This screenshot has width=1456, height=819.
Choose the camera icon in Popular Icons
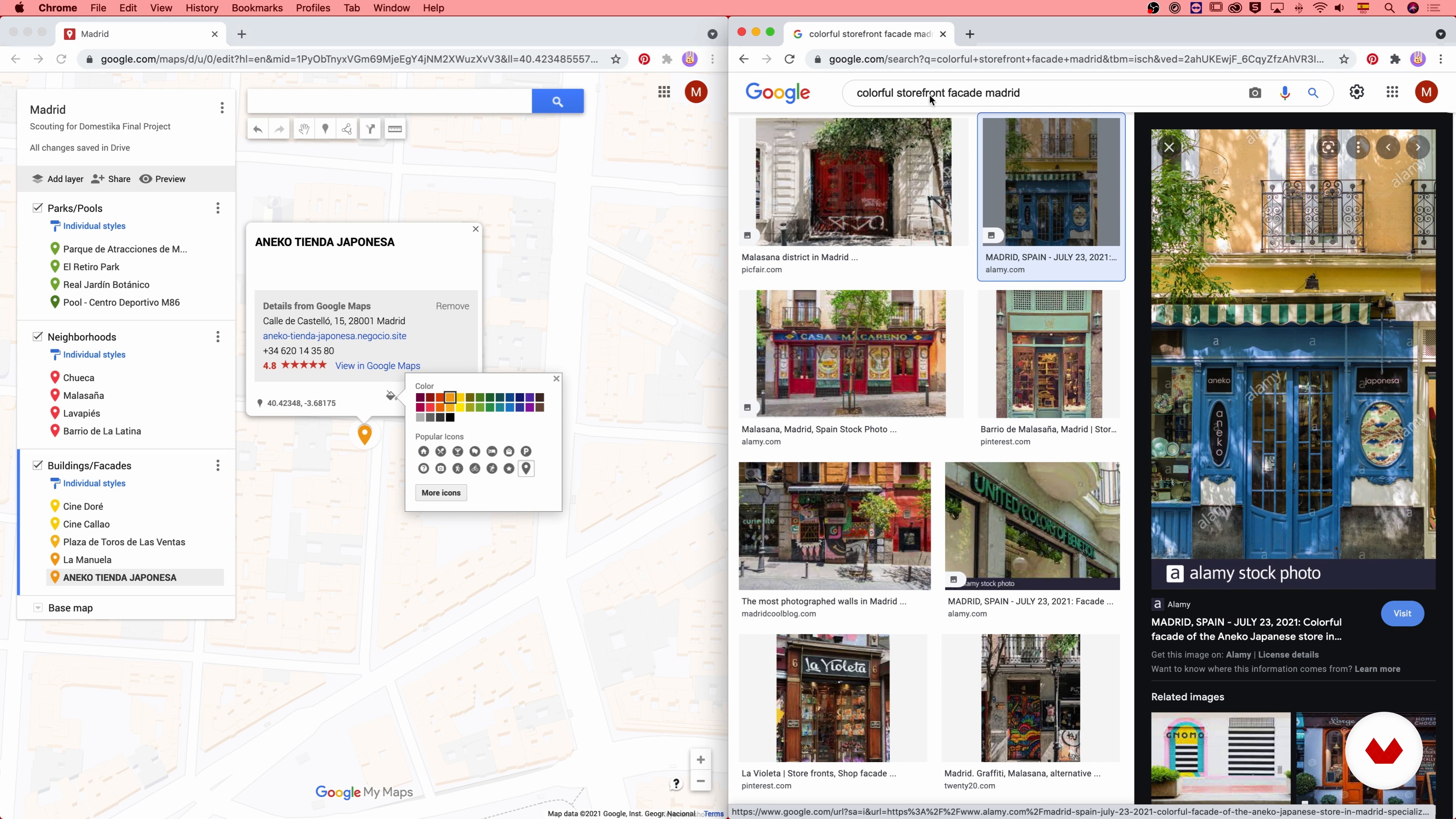click(x=441, y=468)
